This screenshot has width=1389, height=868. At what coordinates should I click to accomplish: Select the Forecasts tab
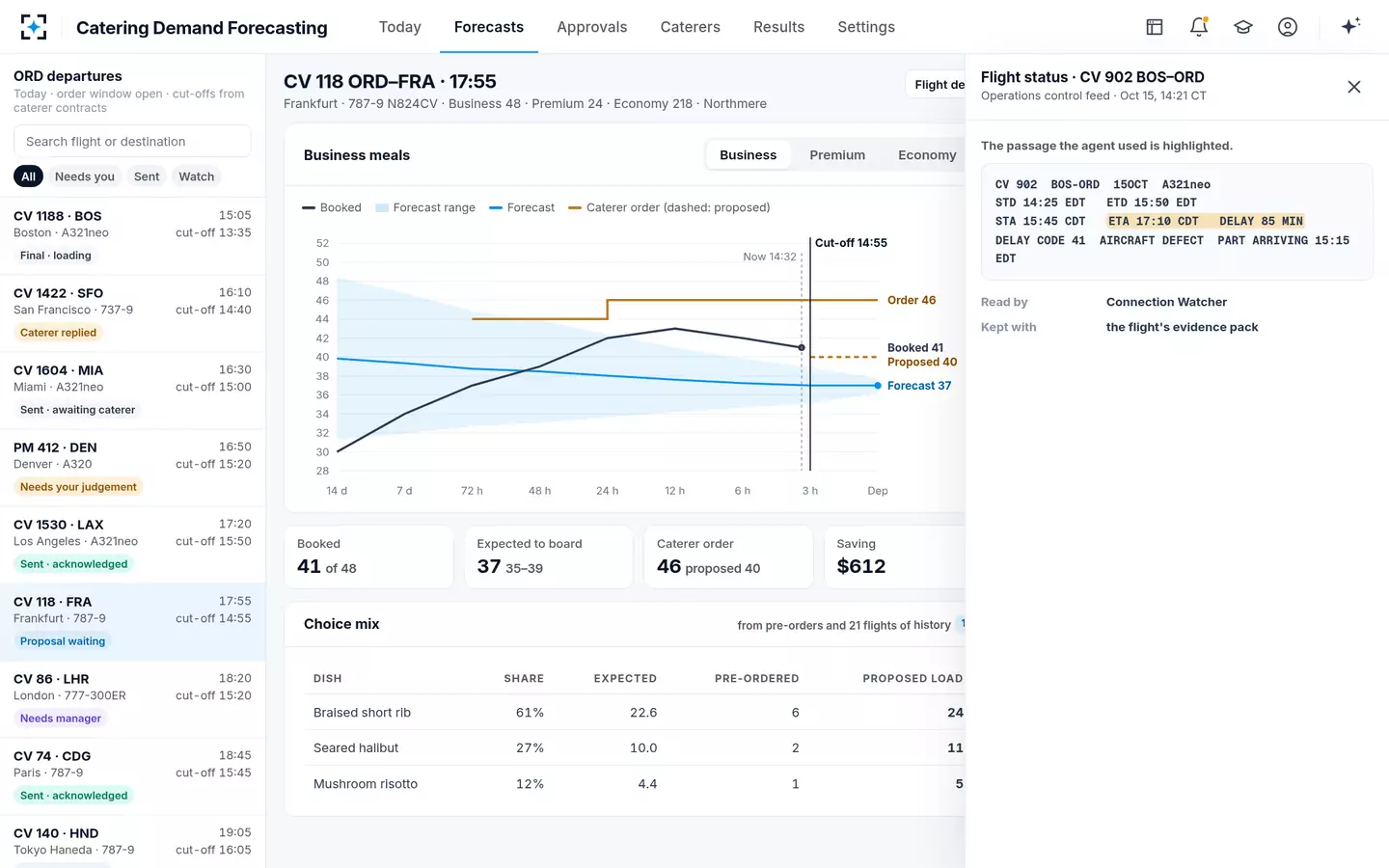[489, 27]
